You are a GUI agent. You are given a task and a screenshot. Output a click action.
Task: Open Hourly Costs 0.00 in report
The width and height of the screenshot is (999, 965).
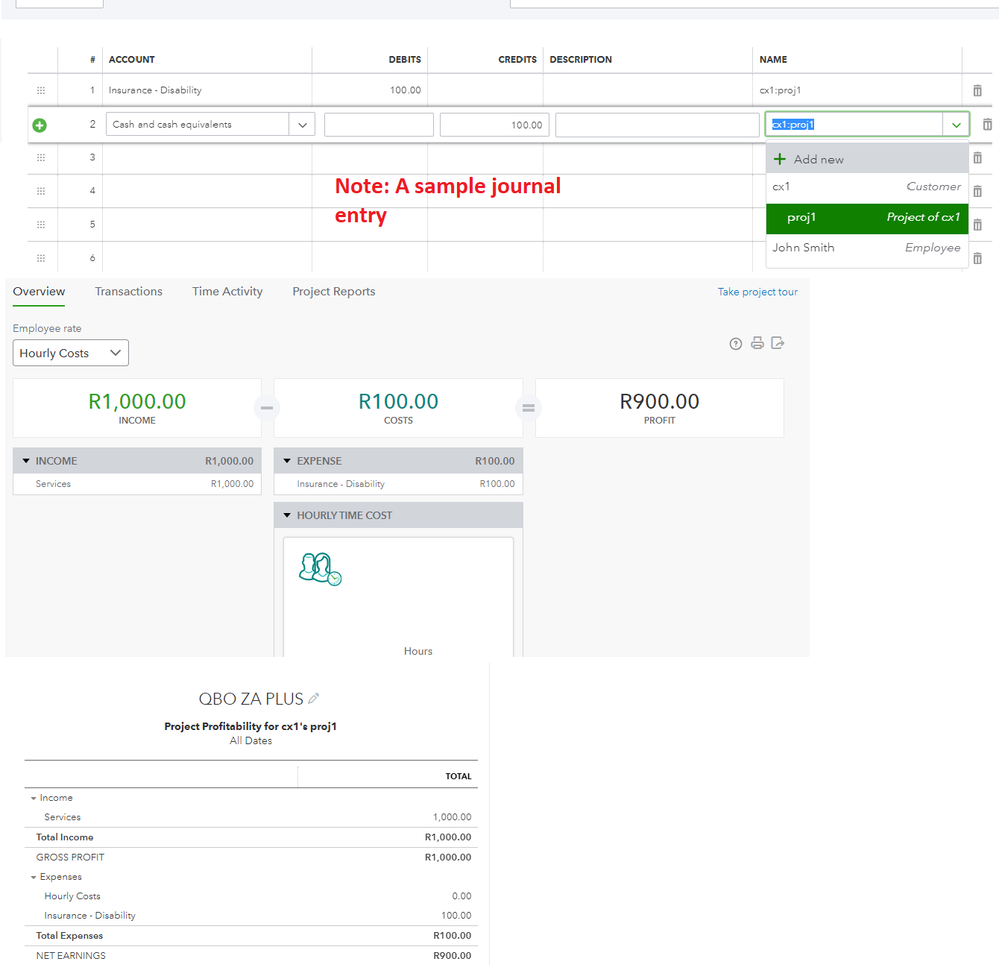[x=461, y=896]
